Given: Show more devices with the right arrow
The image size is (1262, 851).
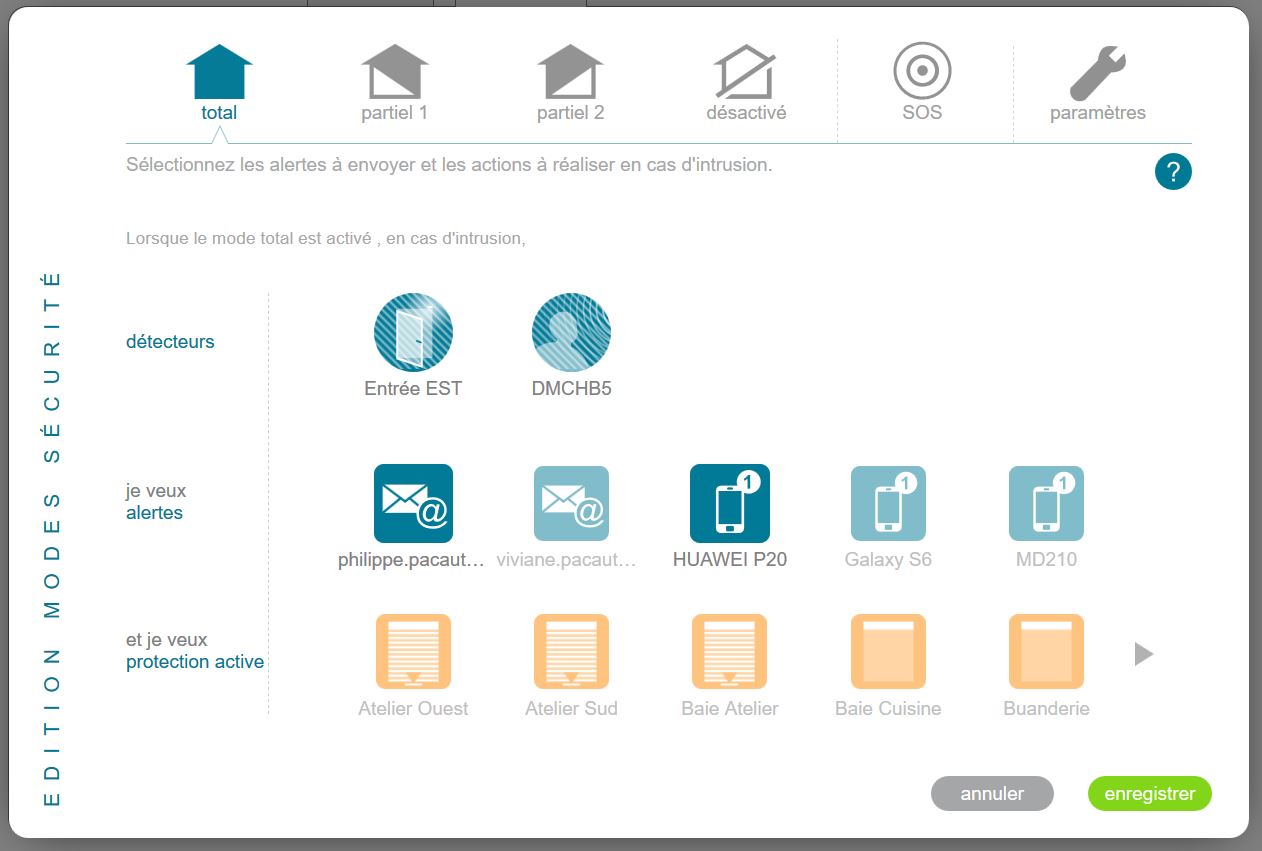Looking at the screenshot, I should click(1144, 654).
